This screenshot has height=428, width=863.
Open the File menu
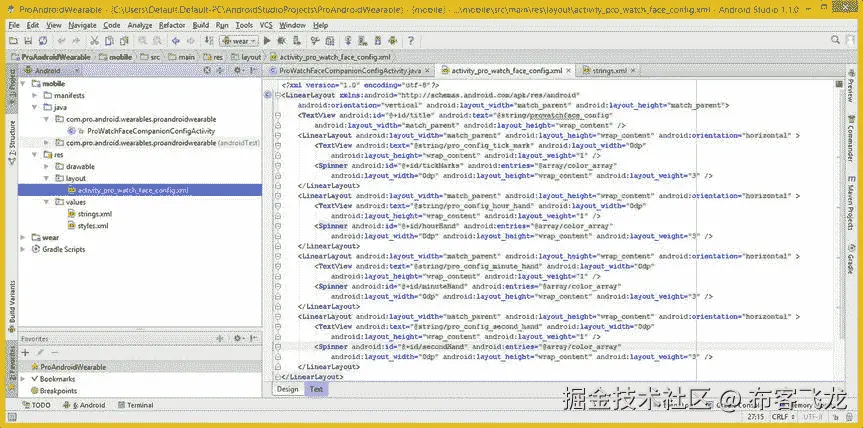(14, 25)
